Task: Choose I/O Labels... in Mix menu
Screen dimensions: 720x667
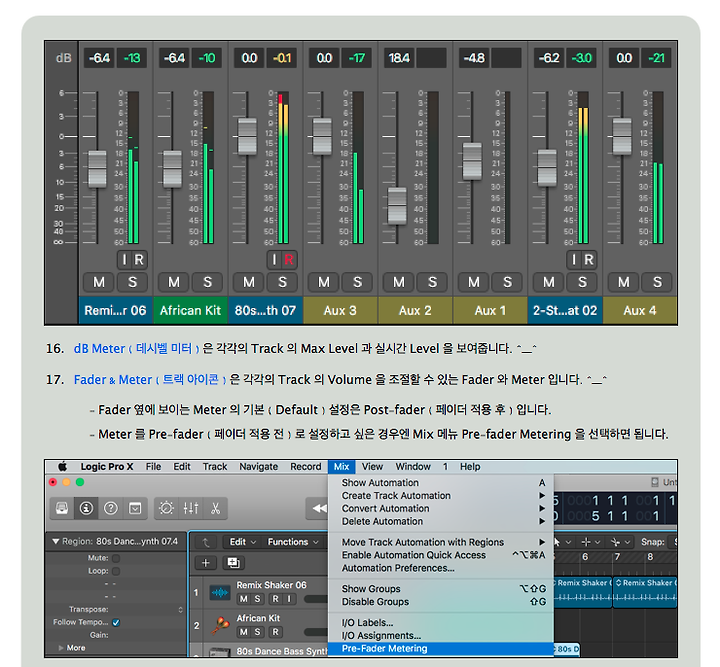Action: pyautogui.click(x=441, y=623)
